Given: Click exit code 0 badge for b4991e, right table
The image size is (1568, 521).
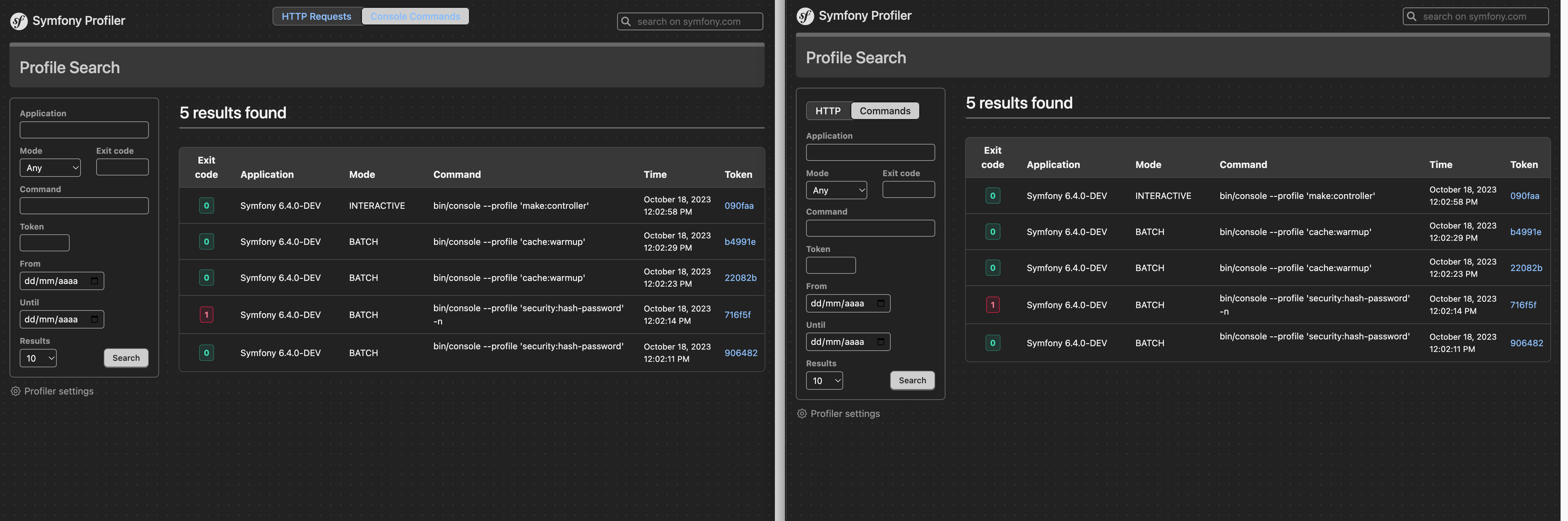Looking at the screenshot, I should 993,232.
